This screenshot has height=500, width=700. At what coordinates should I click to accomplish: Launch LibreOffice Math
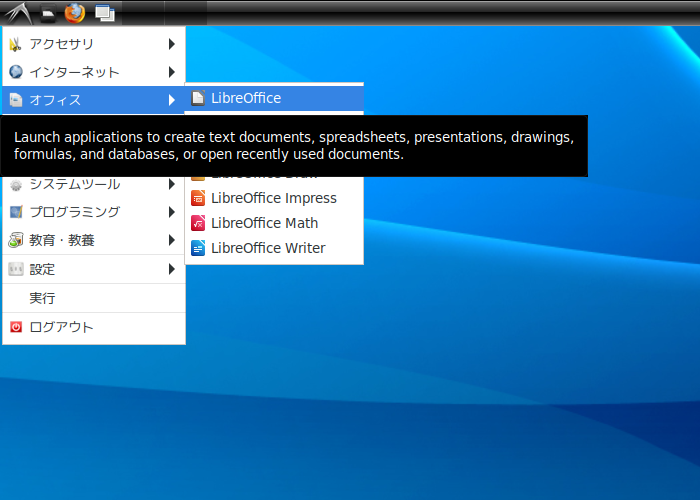tap(274, 223)
